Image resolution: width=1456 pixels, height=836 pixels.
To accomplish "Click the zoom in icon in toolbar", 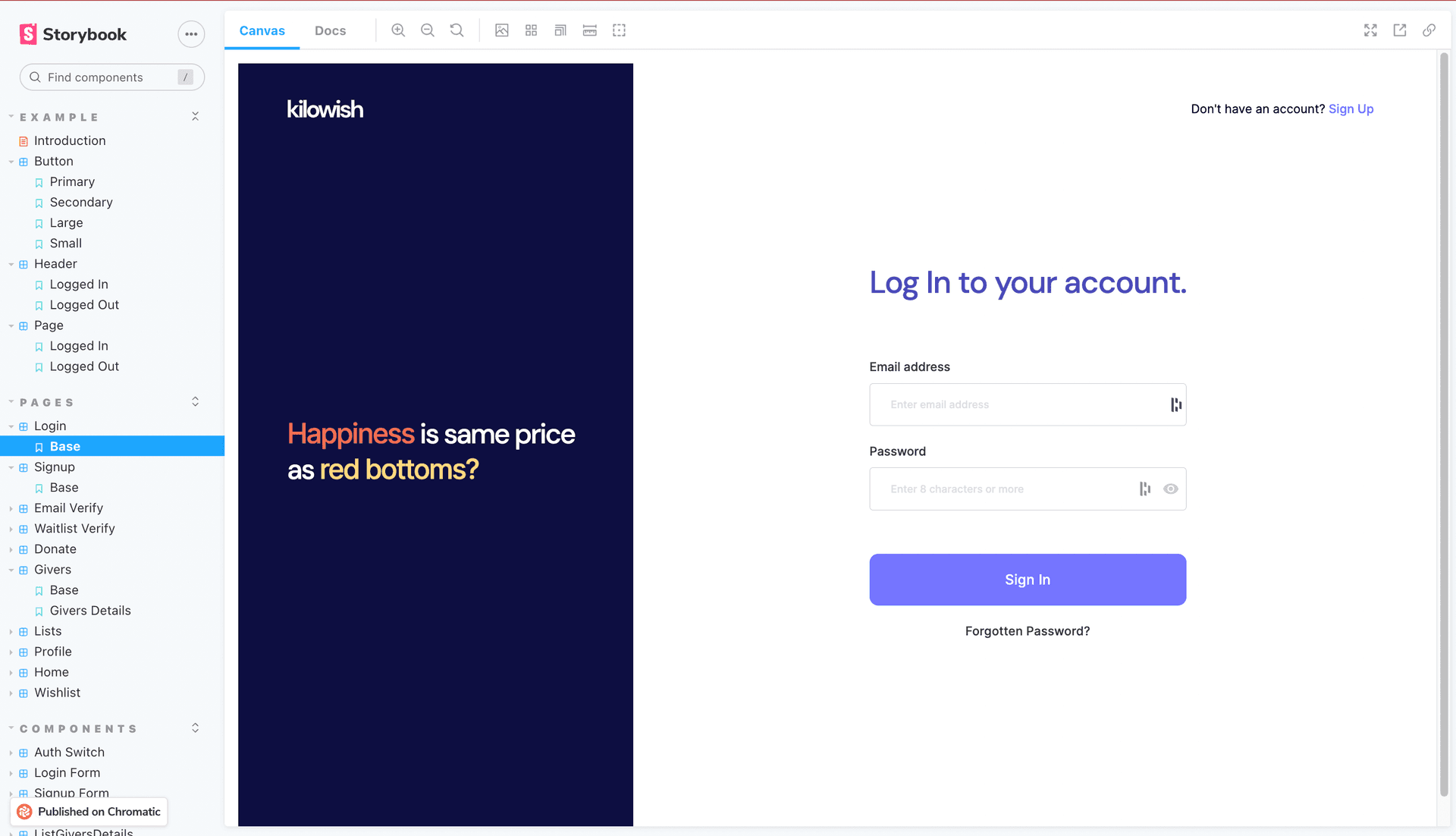I will click(398, 30).
